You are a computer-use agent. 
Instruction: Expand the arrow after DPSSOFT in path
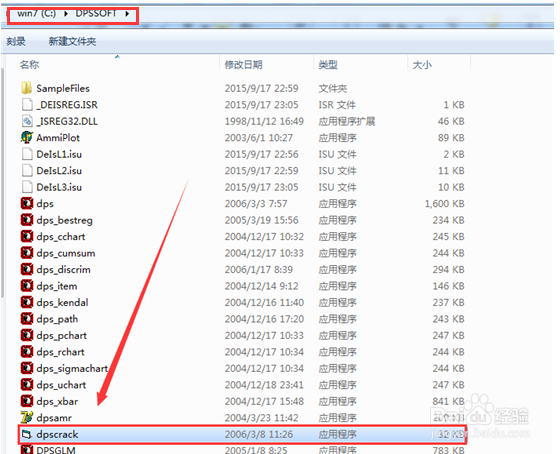click(127, 14)
